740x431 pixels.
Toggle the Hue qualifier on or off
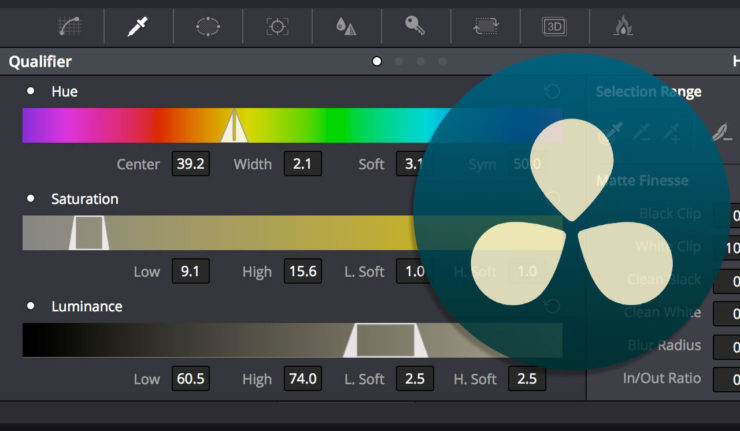(31, 91)
